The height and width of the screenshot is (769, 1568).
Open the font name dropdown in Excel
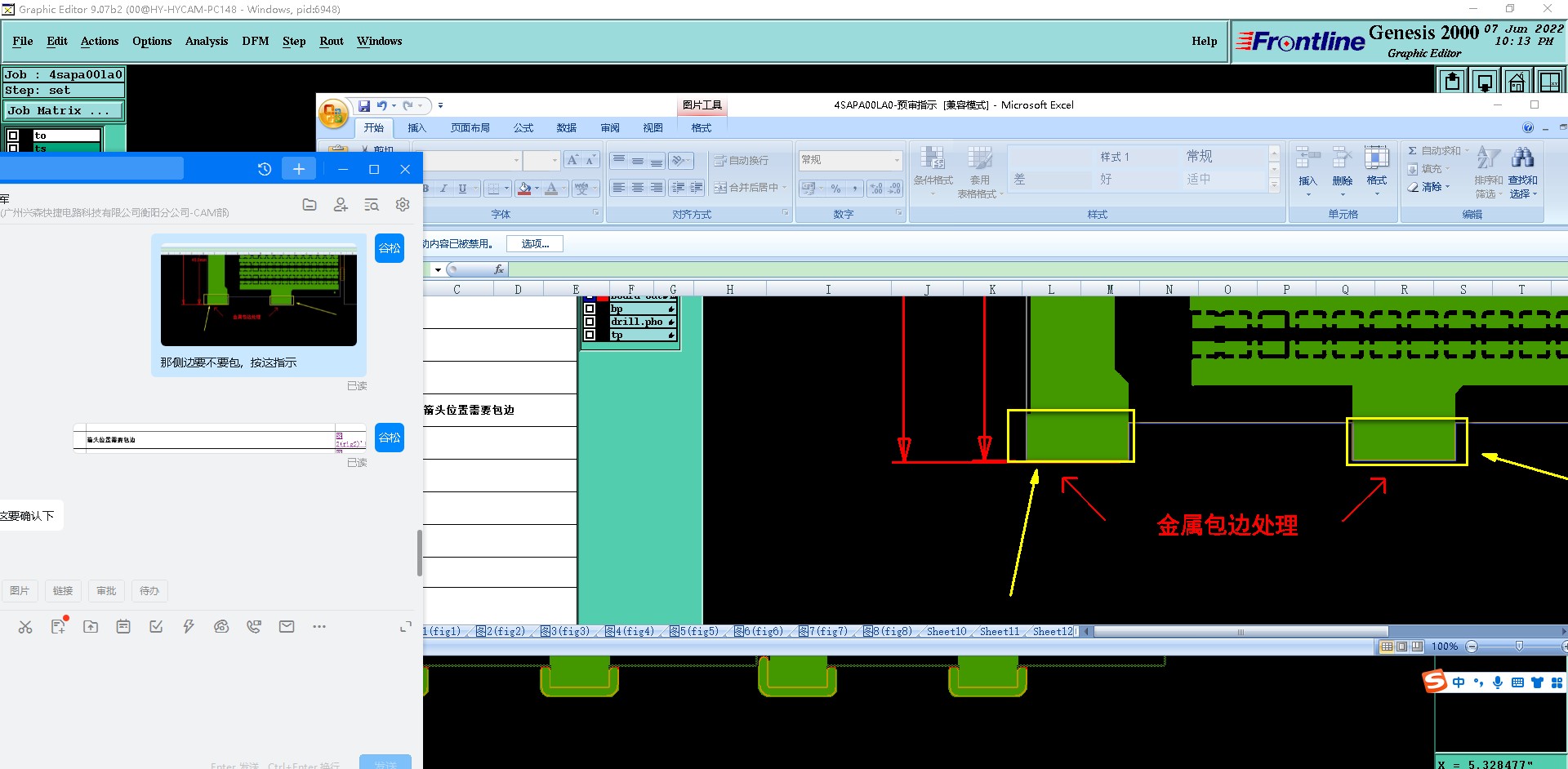pos(516,160)
